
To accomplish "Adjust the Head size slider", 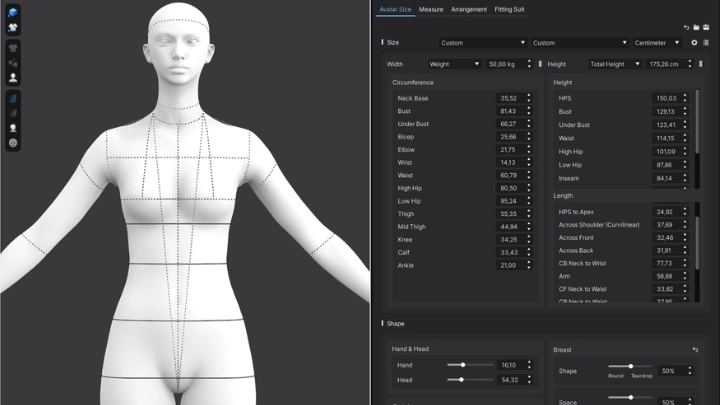I will tap(461, 380).
